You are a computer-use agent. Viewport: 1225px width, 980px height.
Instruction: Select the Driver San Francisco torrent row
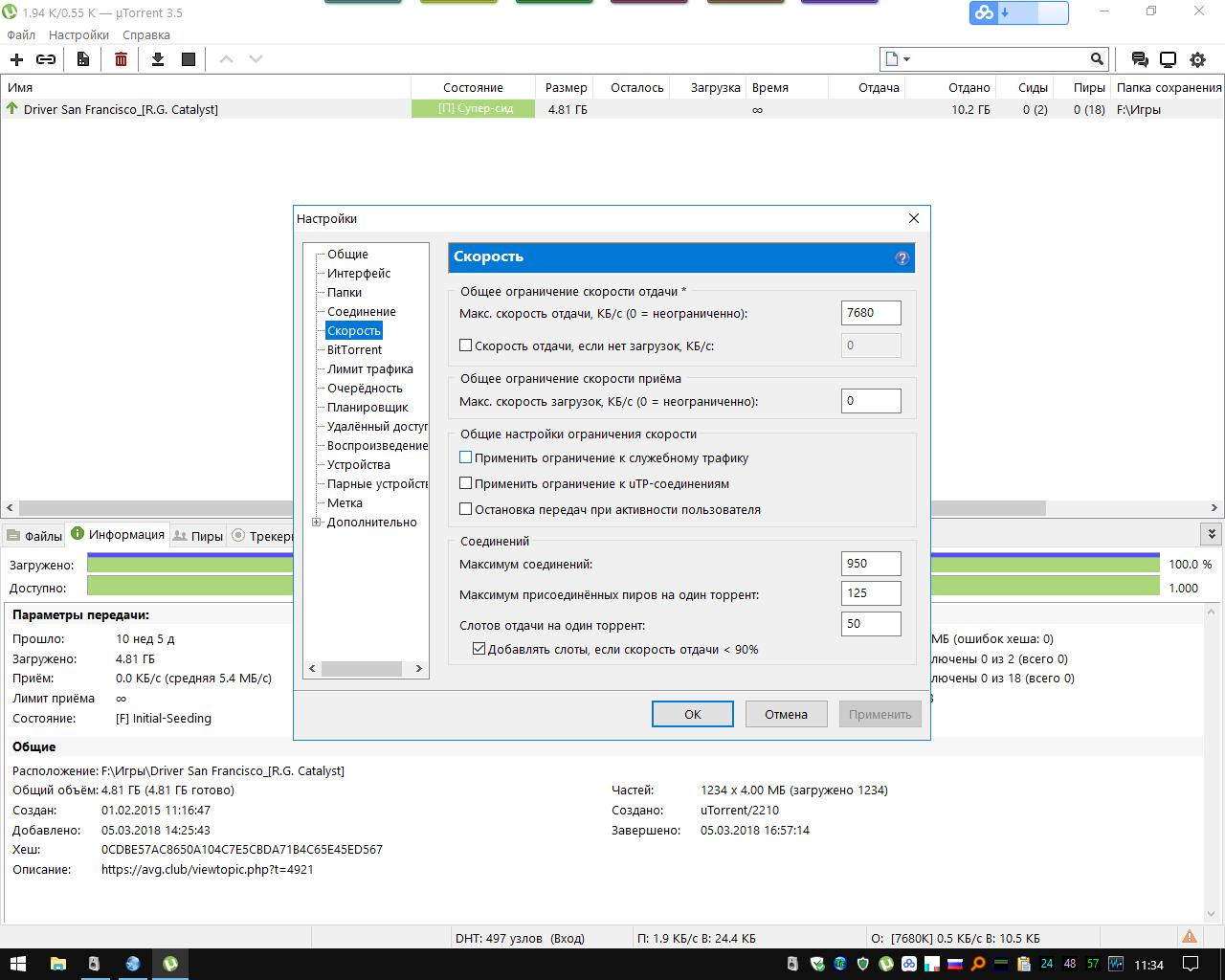point(612,109)
